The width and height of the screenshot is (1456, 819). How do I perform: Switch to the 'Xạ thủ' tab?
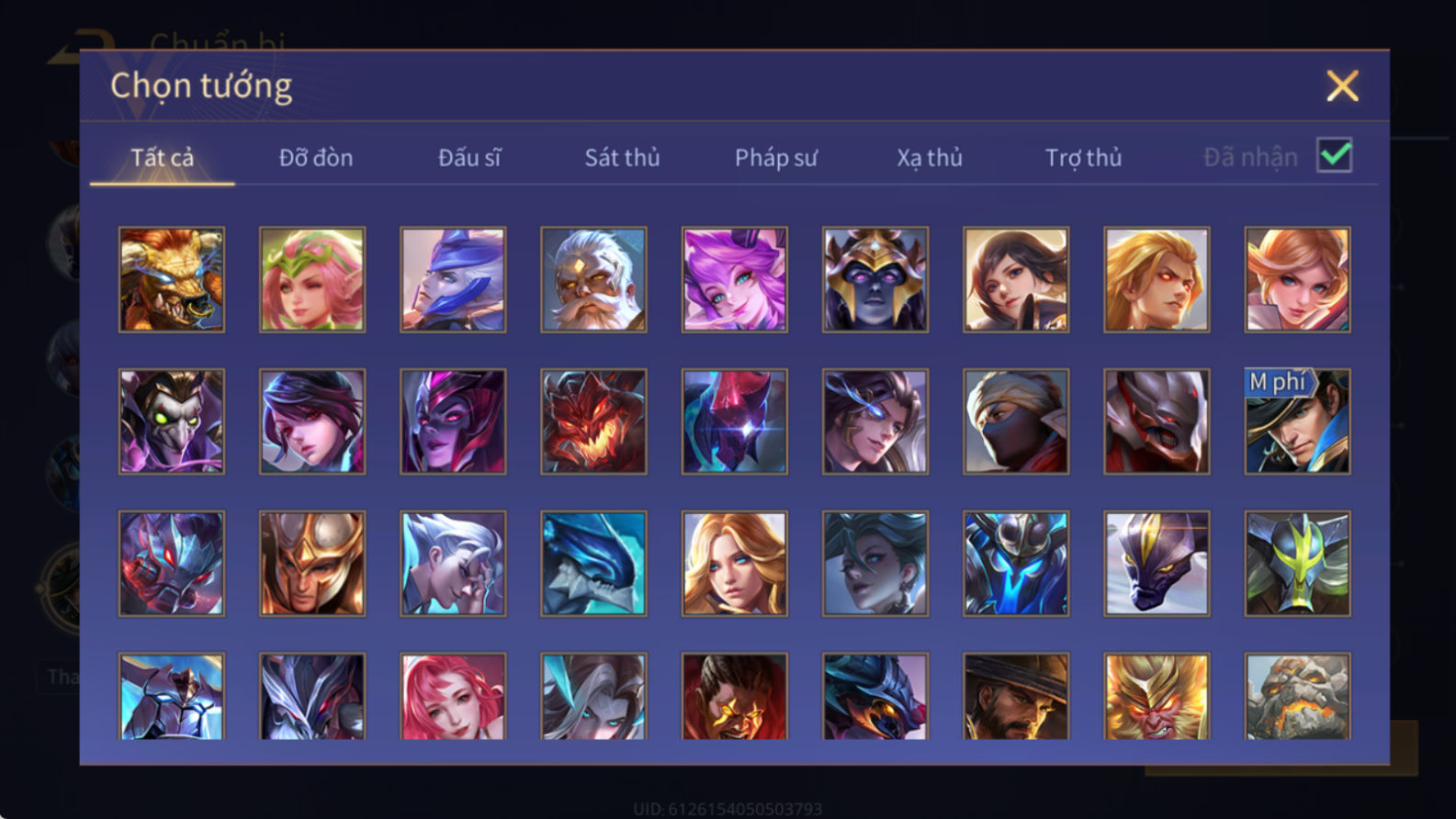tap(930, 158)
